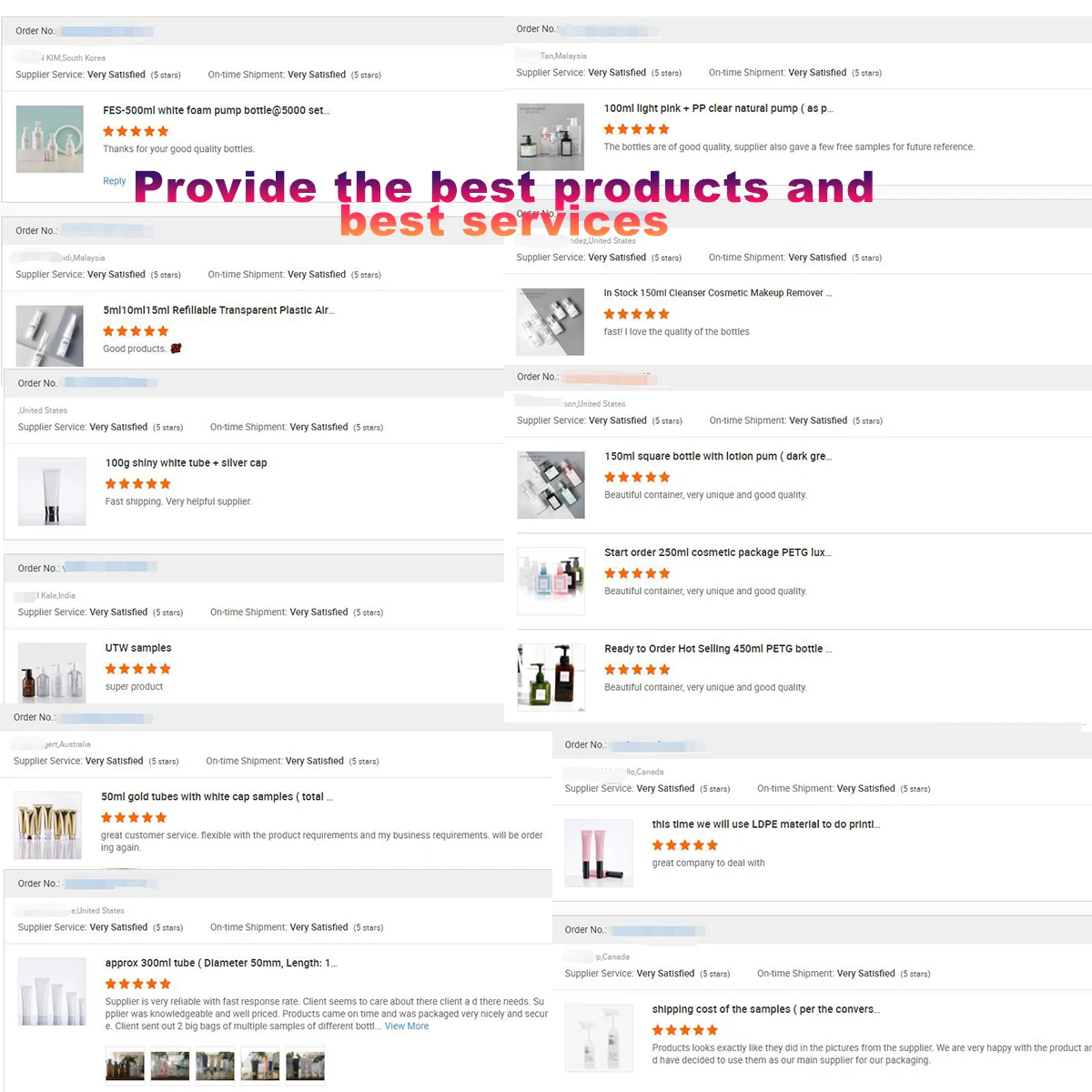Screen dimensions: 1092x1092
Task: Open the FES-500ml white foam pump bottle thumbnail
Action: 50,139
